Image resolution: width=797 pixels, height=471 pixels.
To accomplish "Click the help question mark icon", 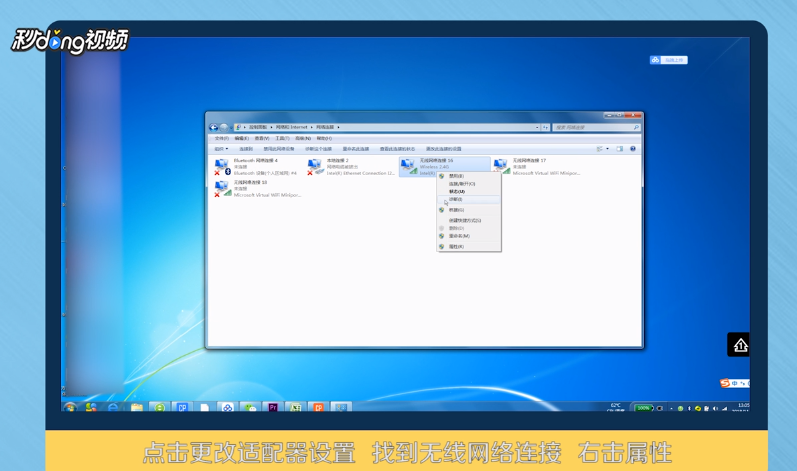I will pyautogui.click(x=633, y=149).
